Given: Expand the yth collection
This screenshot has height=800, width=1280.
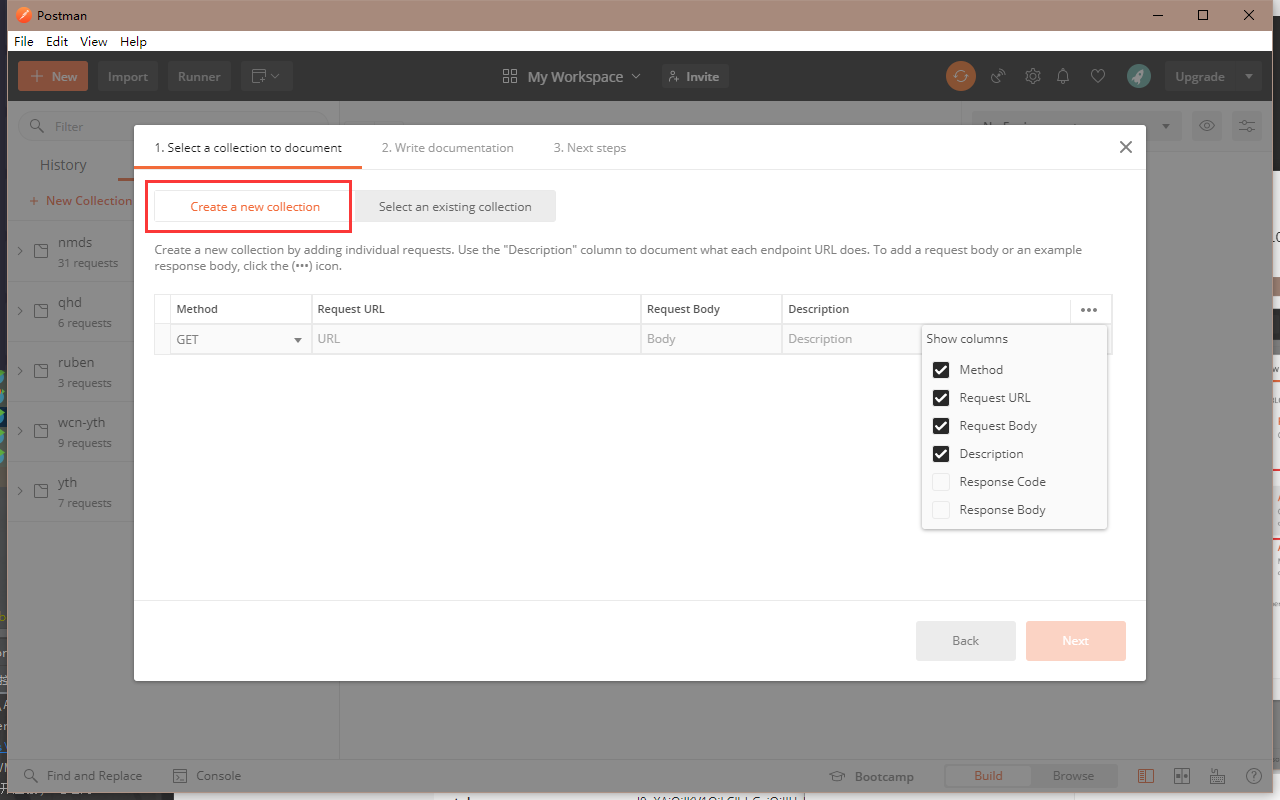Looking at the screenshot, I should pos(20,491).
